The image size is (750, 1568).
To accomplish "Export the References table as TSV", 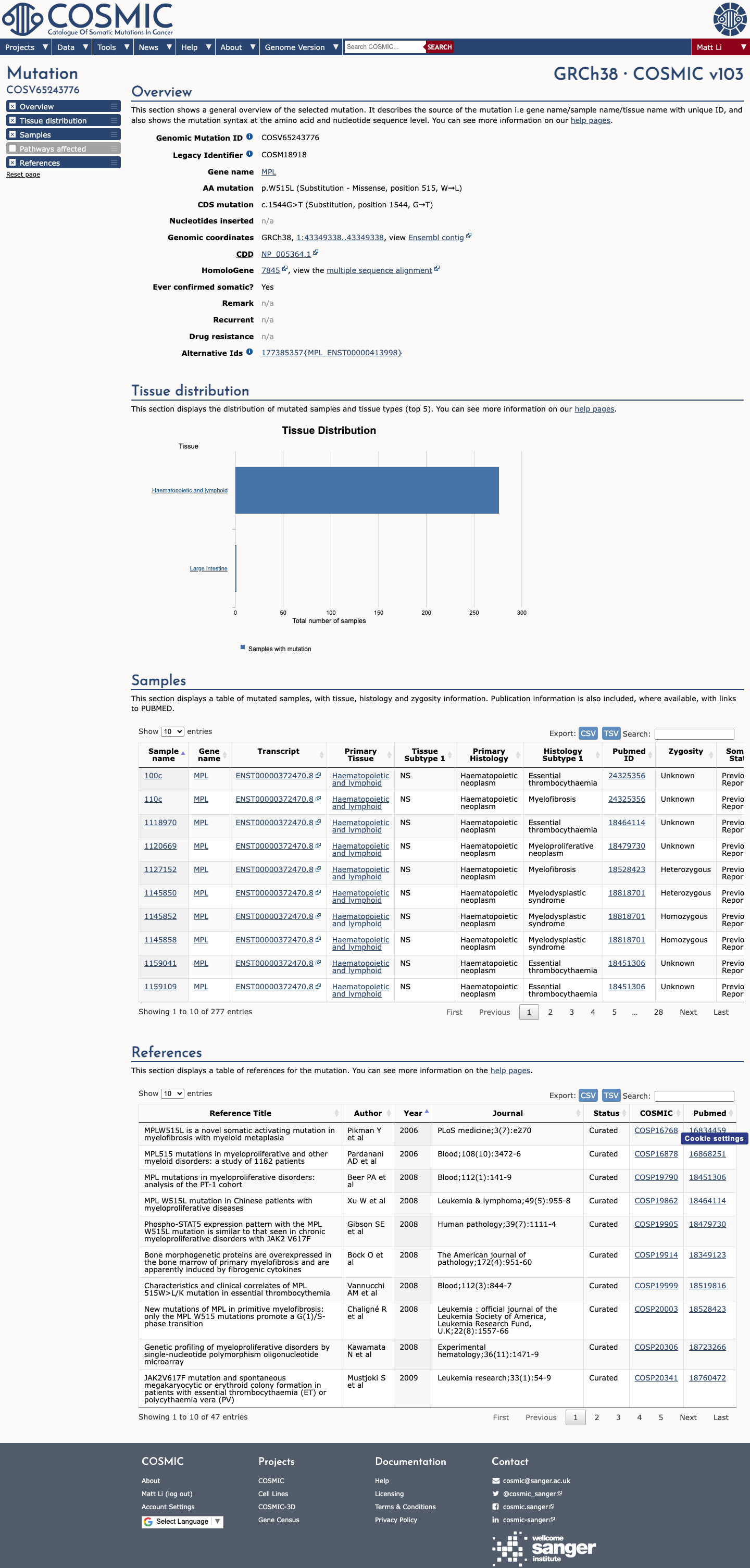I will point(610,1095).
